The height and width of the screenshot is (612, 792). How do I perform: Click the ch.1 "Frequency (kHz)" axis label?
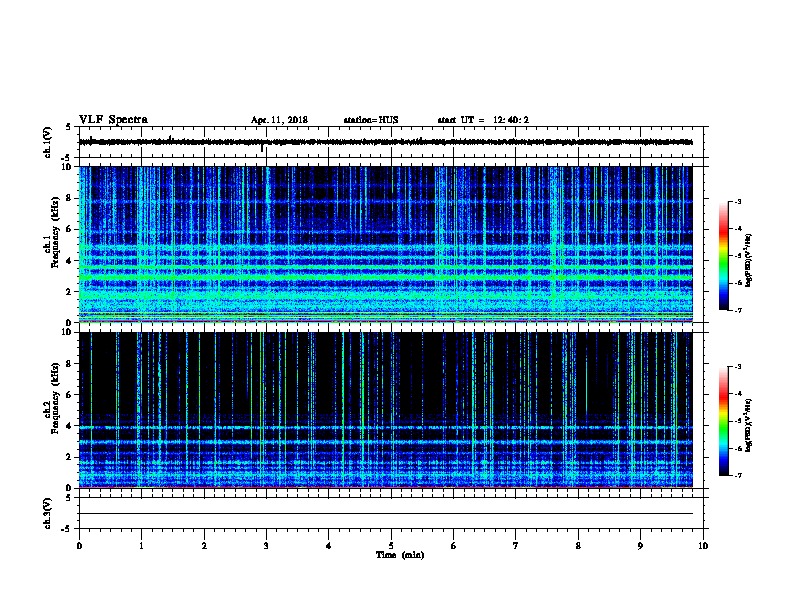[x=55, y=233]
